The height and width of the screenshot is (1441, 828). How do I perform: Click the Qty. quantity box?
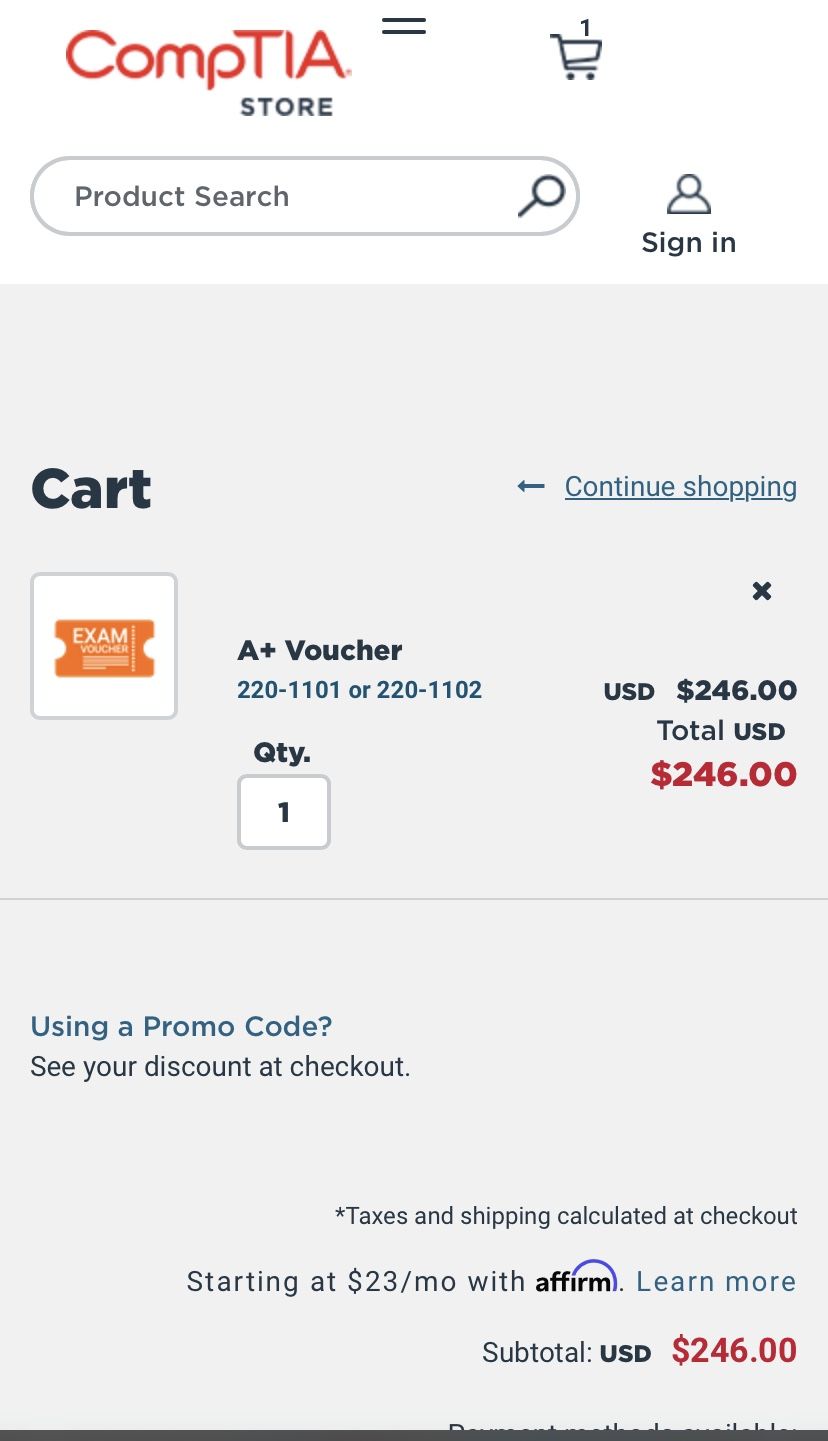284,812
